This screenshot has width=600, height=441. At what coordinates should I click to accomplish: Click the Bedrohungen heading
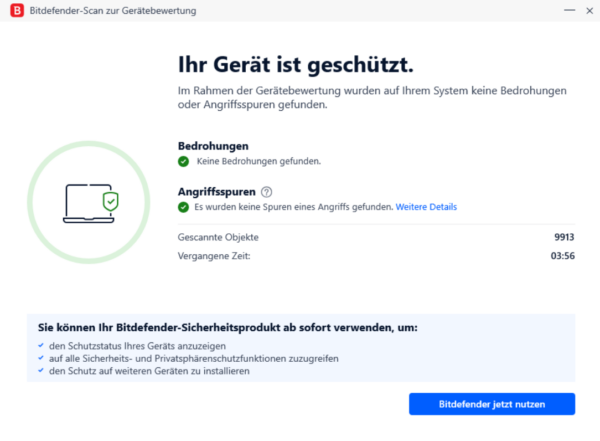point(213,146)
